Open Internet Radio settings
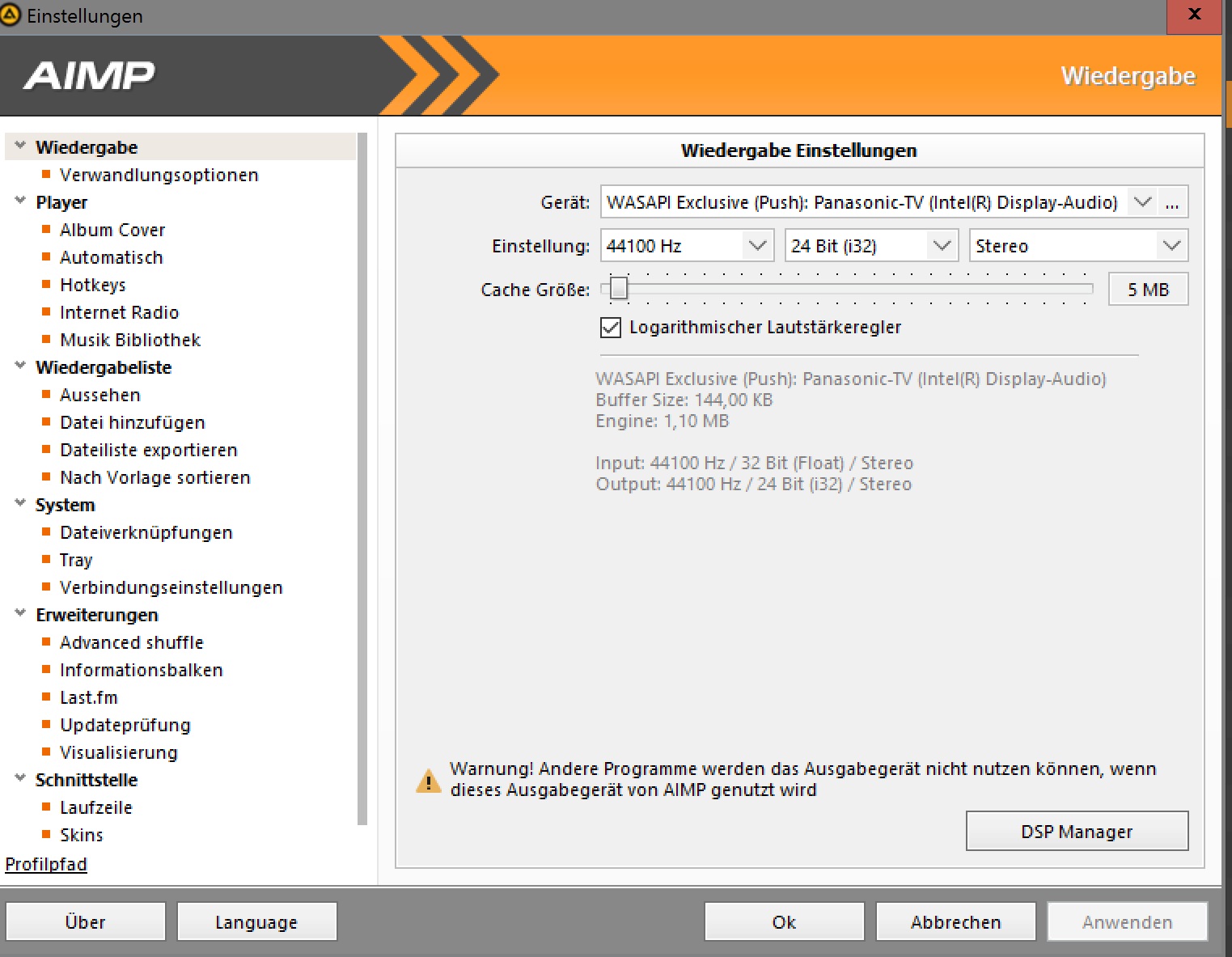The image size is (1232, 957). pos(120,312)
